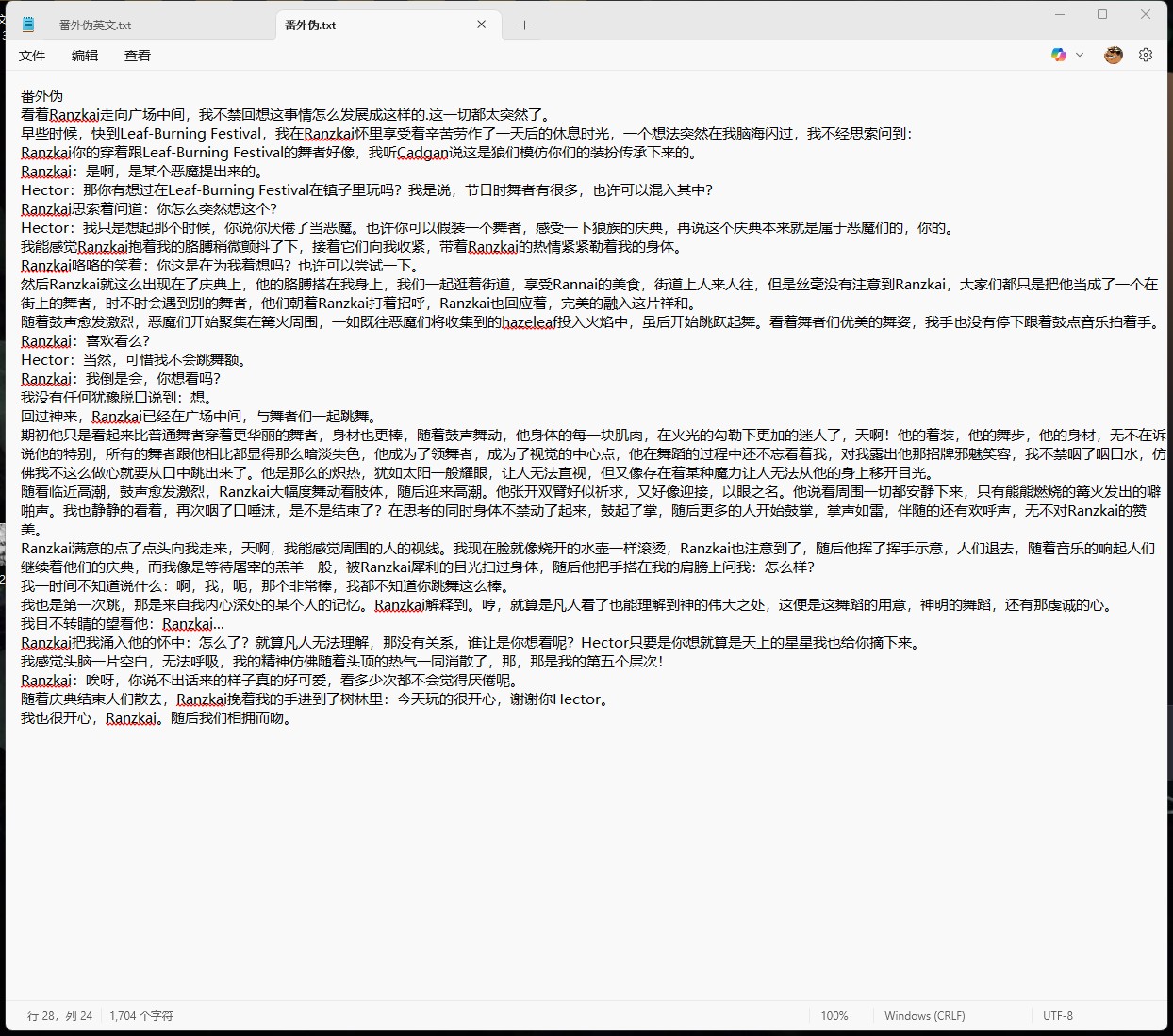
Task: Close the 番外伪.txt tab
Action: [482, 25]
